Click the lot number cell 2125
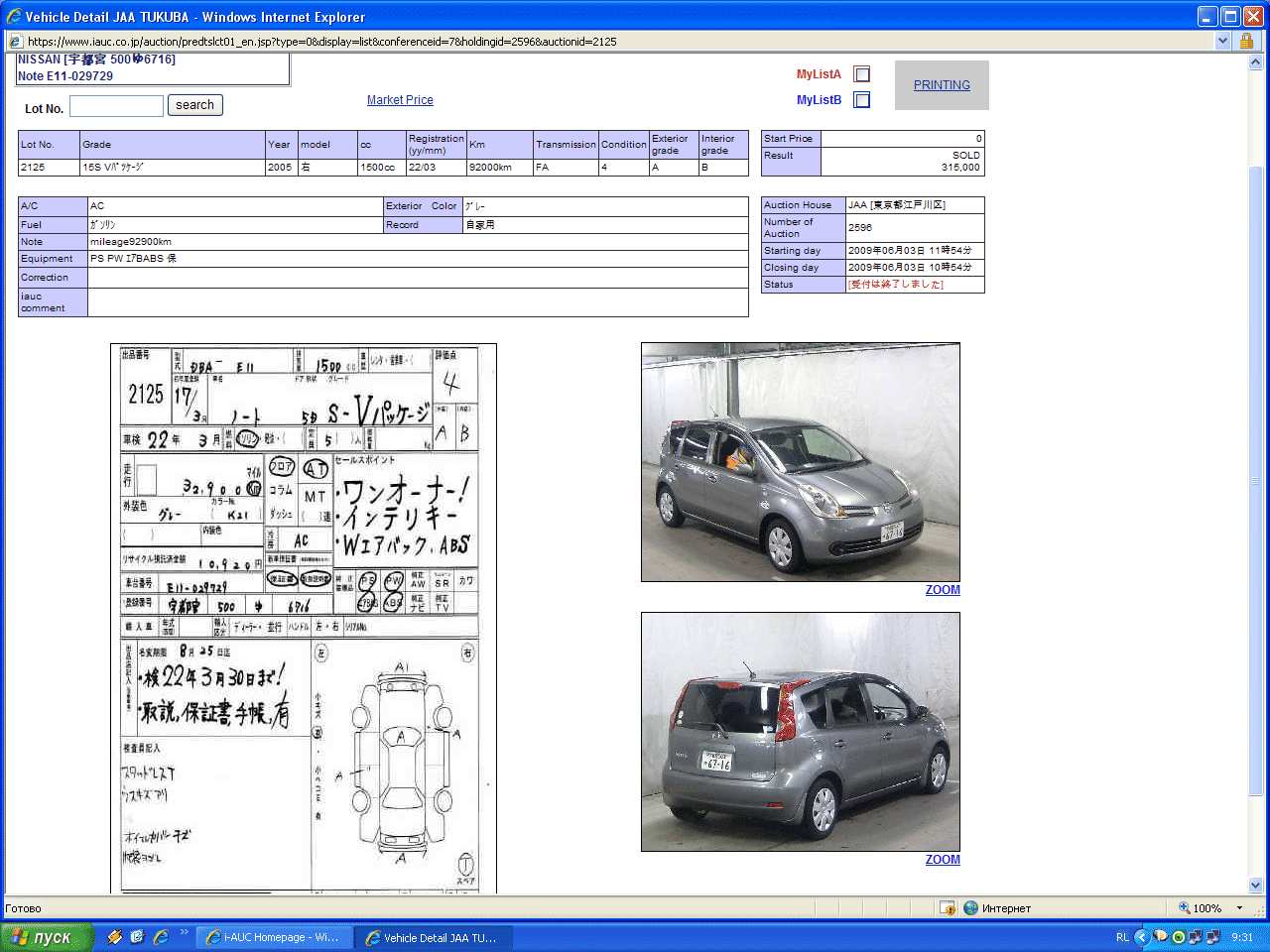This screenshot has height=952, width=1270. pos(49,168)
